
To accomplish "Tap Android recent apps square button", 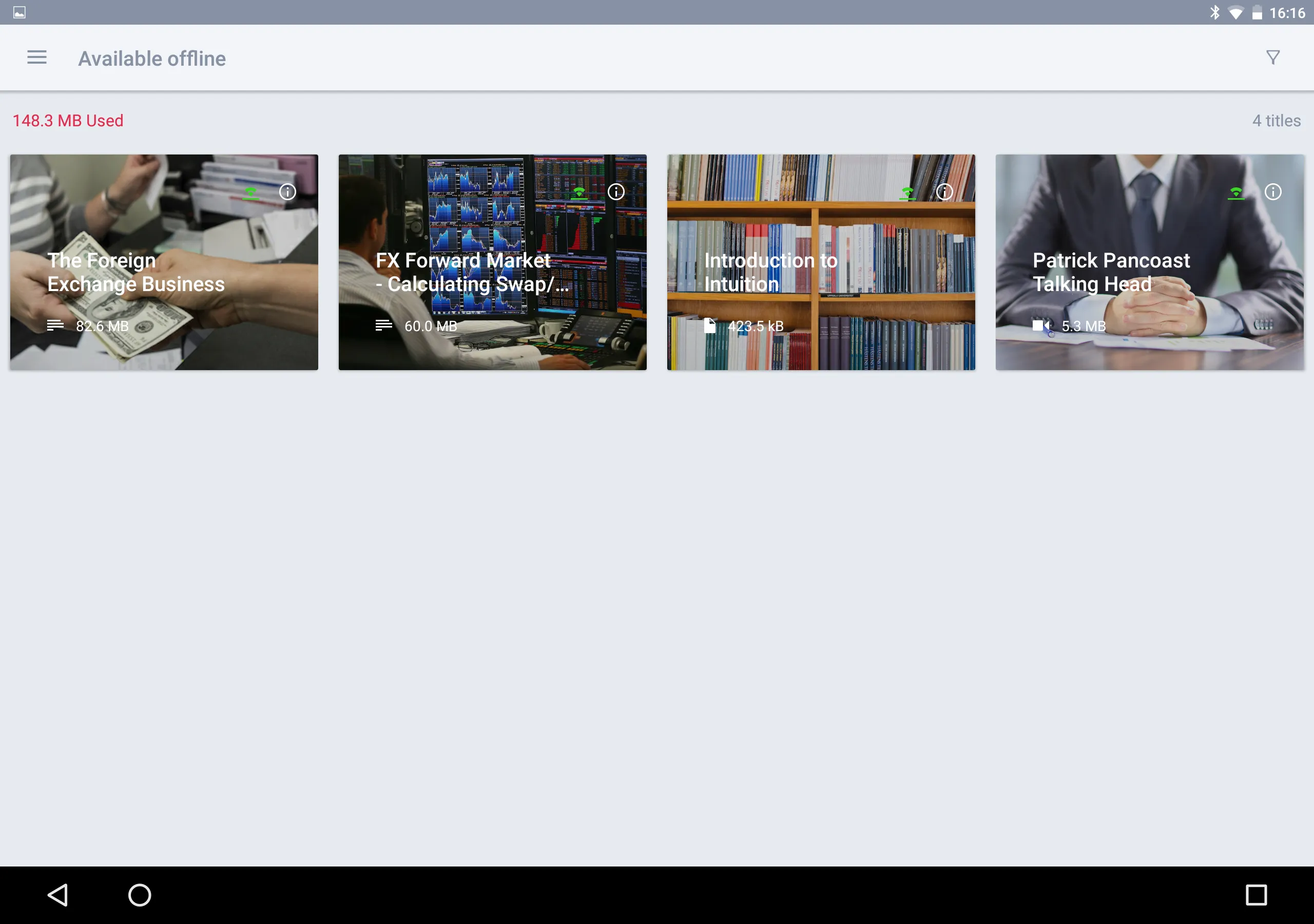I will (1256, 895).
